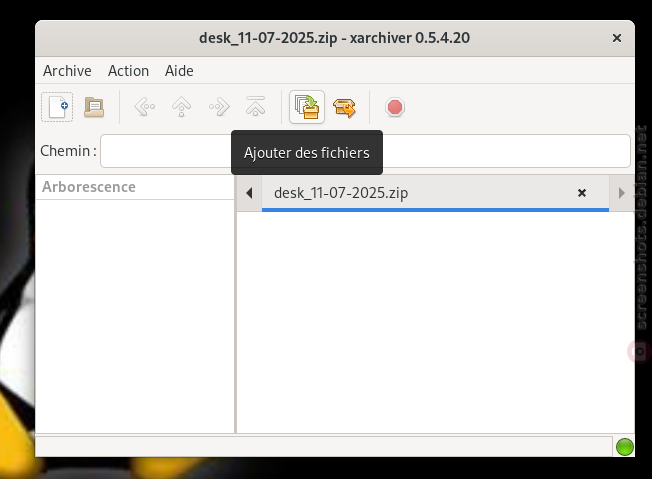
Task: Open the Archive menu
Action: coord(67,71)
